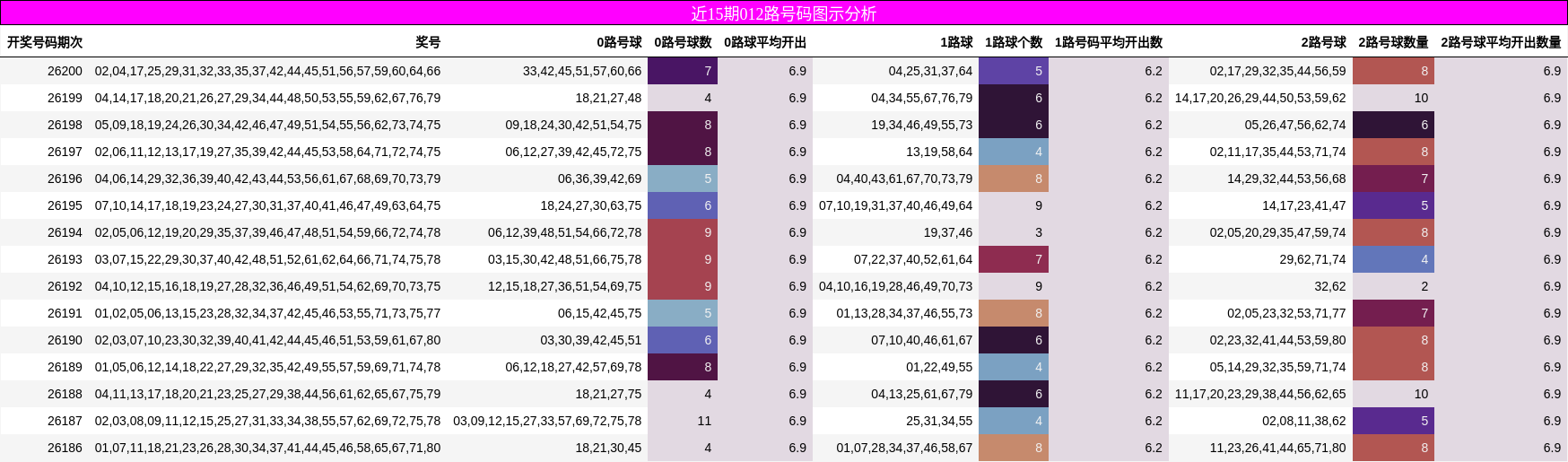Image resolution: width=1568 pixels, height=462 pixels.
Task: Click purple 1路 count 5 in row 26200
Action: [1014, 71]
